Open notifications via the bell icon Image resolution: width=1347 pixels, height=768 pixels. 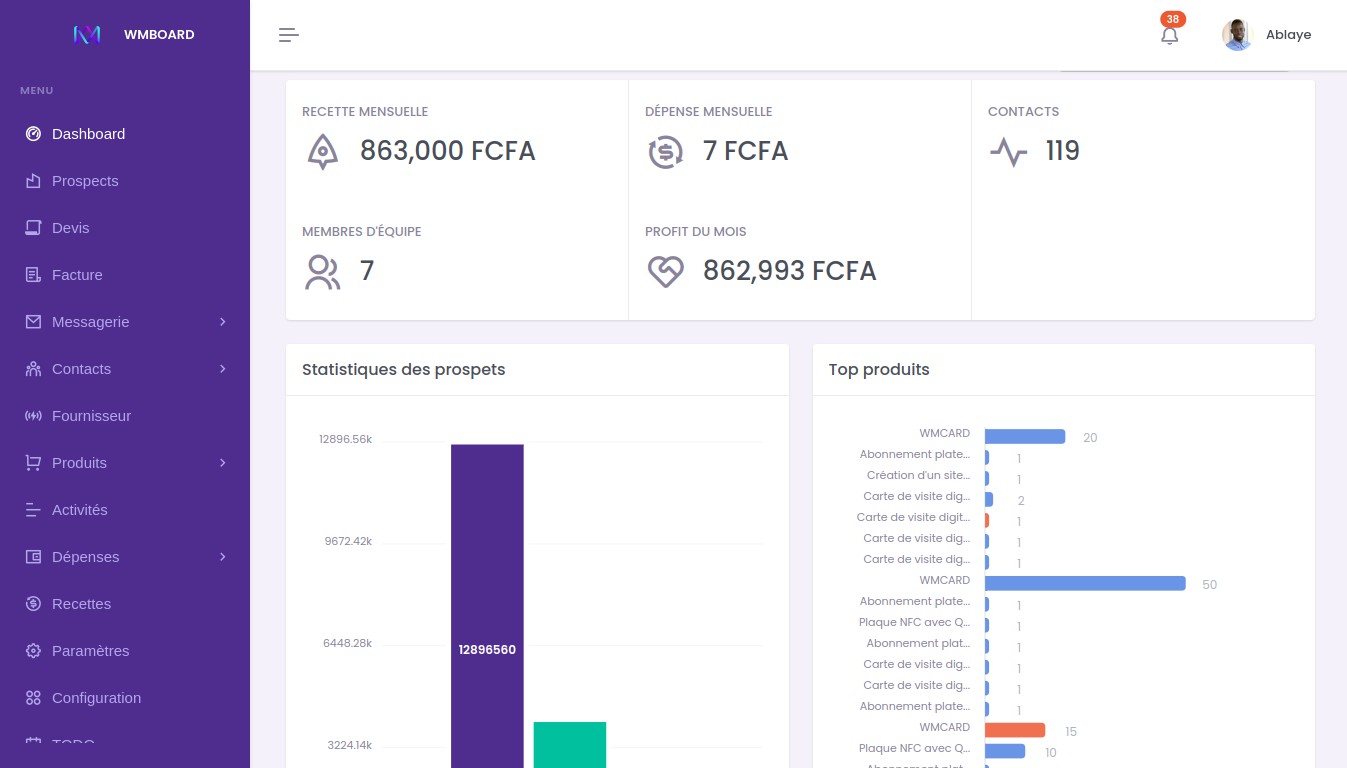click(1169, 36)
